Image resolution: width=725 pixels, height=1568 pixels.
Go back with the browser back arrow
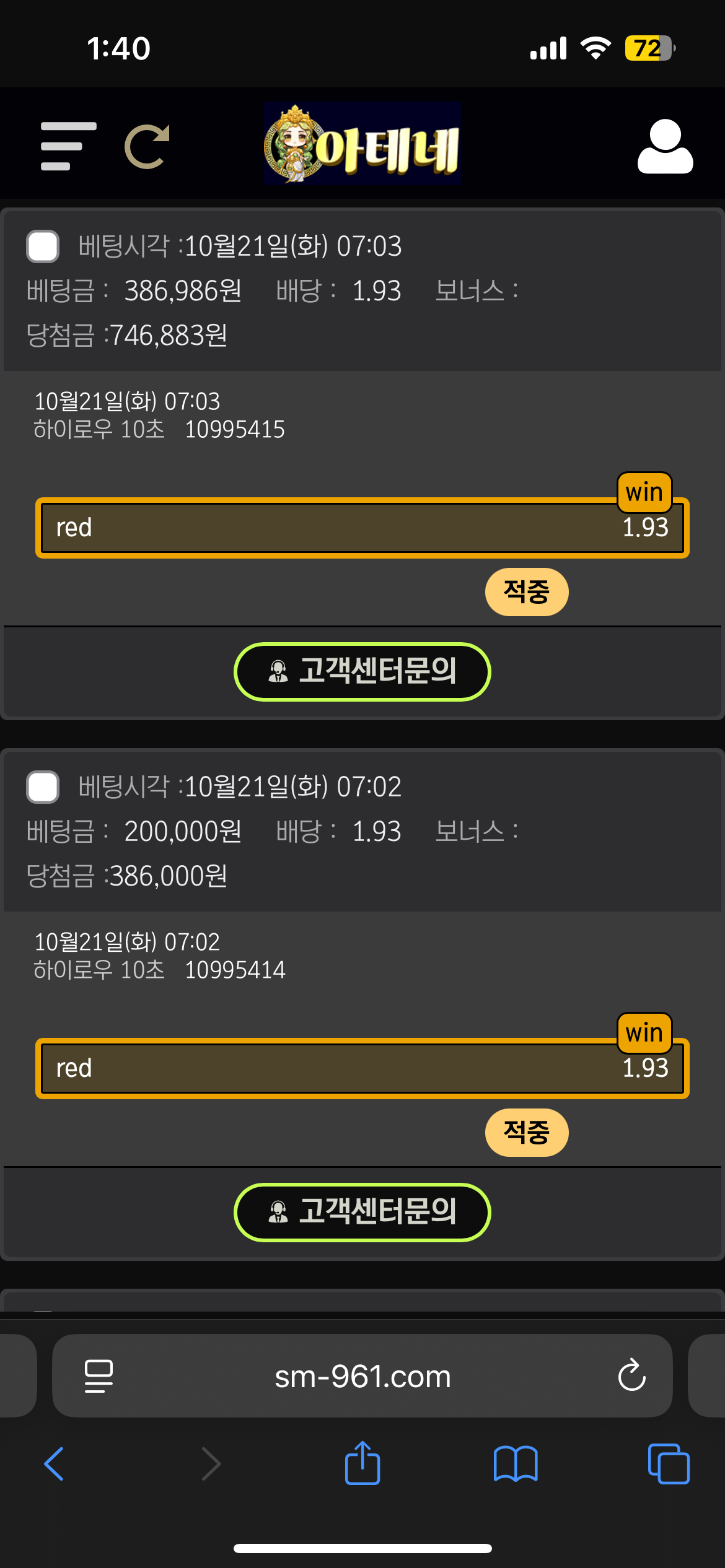pos(55,1464)
